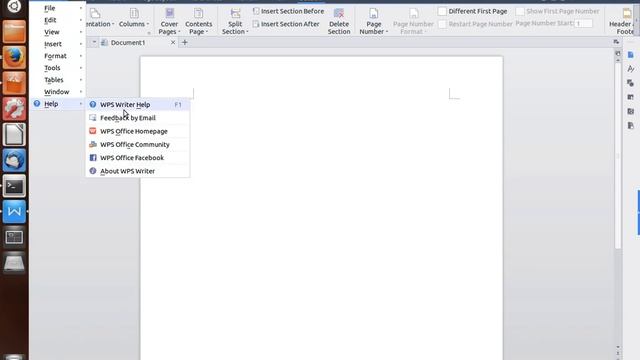This screenshot has width=640, height=360.
Task: Open the tab list dropdown arrow
Action: 94,42
